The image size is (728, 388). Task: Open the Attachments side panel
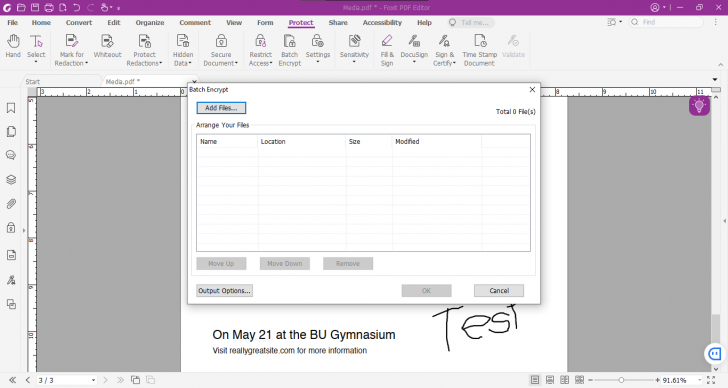click(11, 204)
